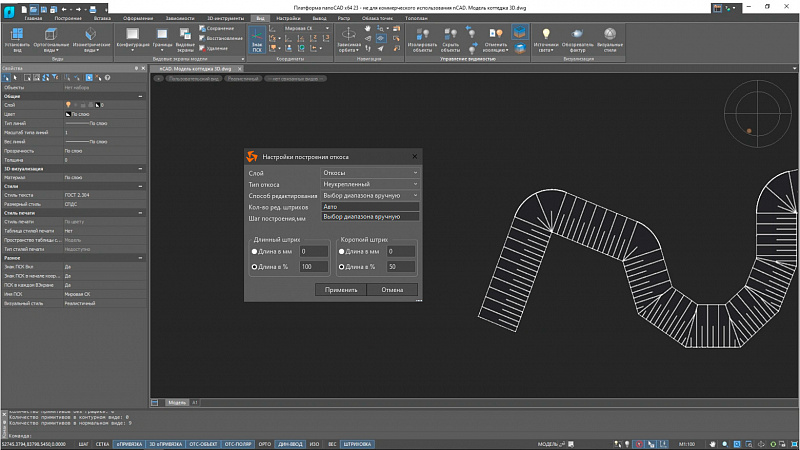Click the Print icon in quick access toolbar
800x450 pixels.
93,9
